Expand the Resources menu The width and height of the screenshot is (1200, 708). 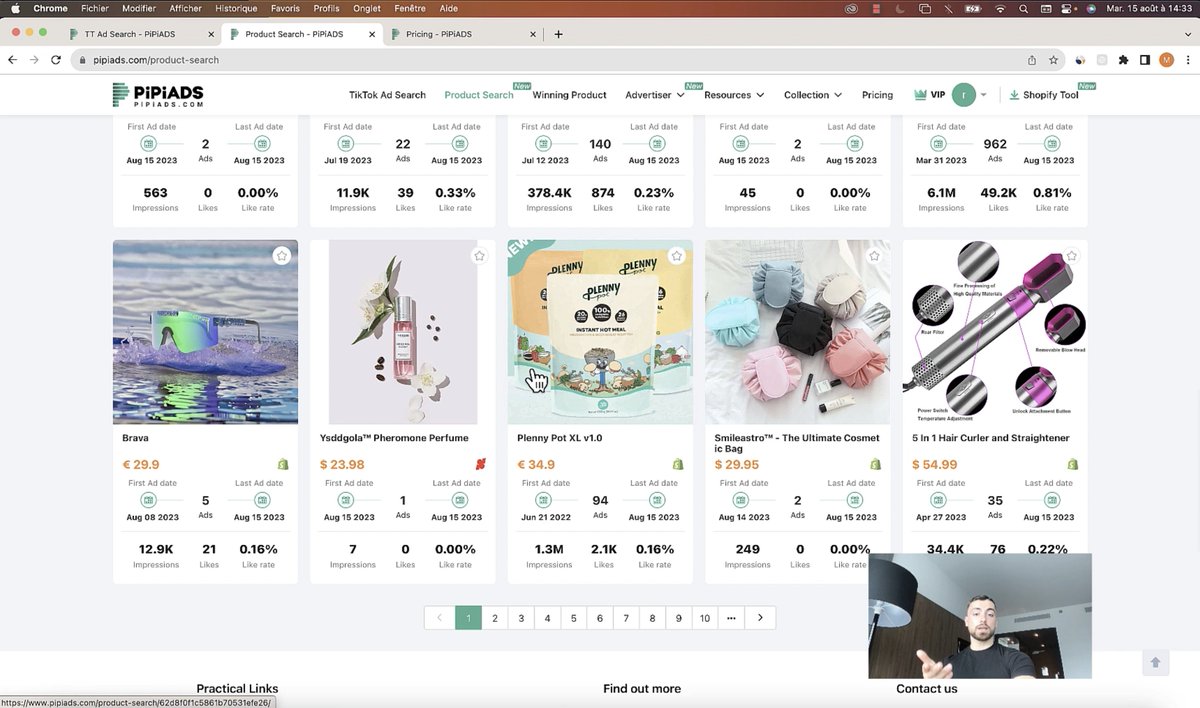coord(734,95)
